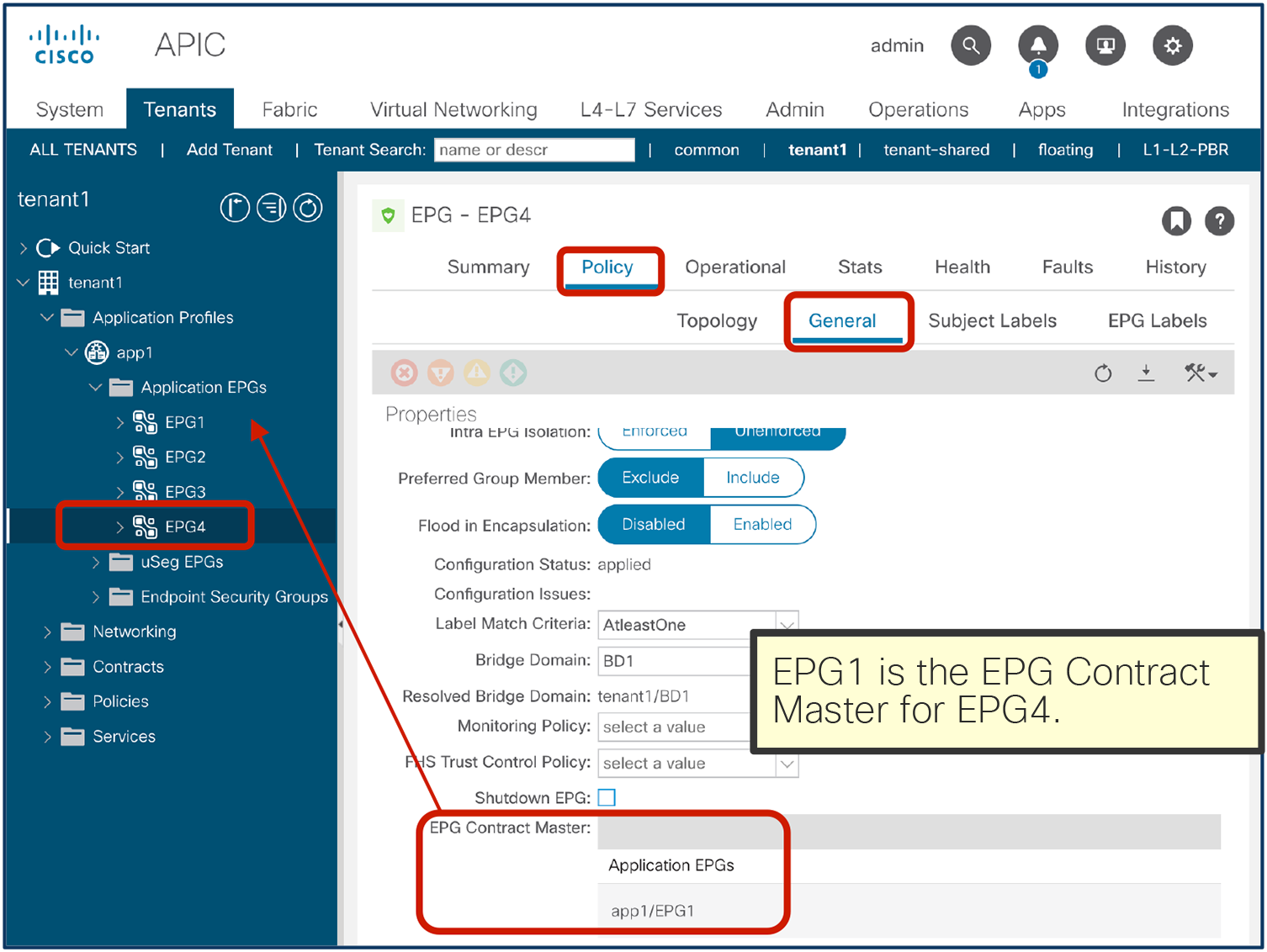Open the settings gear icon
Image resolution: width=1267 pixels, height=952 pixels.
1173,45
